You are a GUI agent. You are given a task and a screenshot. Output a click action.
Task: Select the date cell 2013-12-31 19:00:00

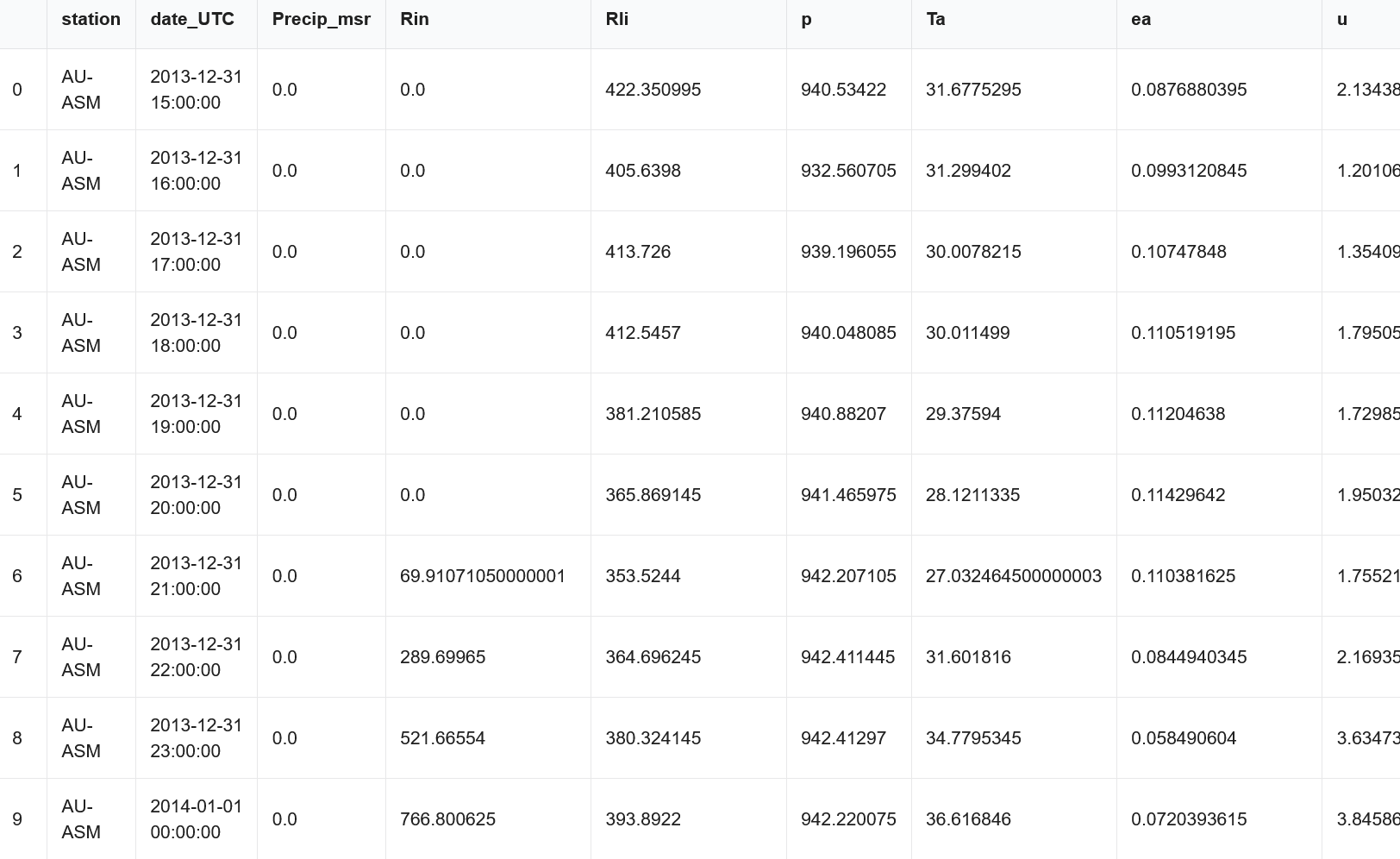click(196, 414)
